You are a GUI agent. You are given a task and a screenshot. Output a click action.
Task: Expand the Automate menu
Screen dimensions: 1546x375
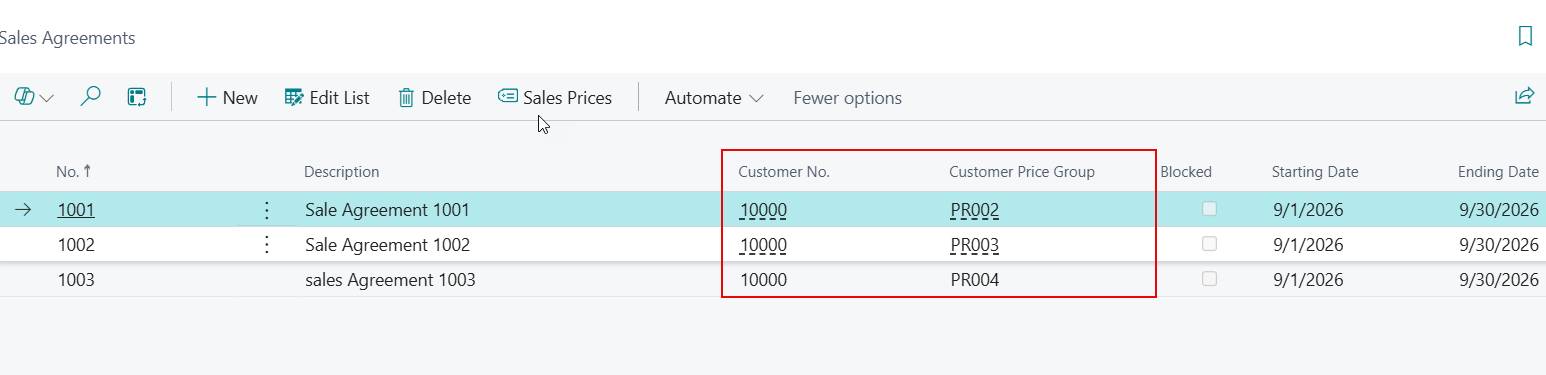(x=714, y=97)
